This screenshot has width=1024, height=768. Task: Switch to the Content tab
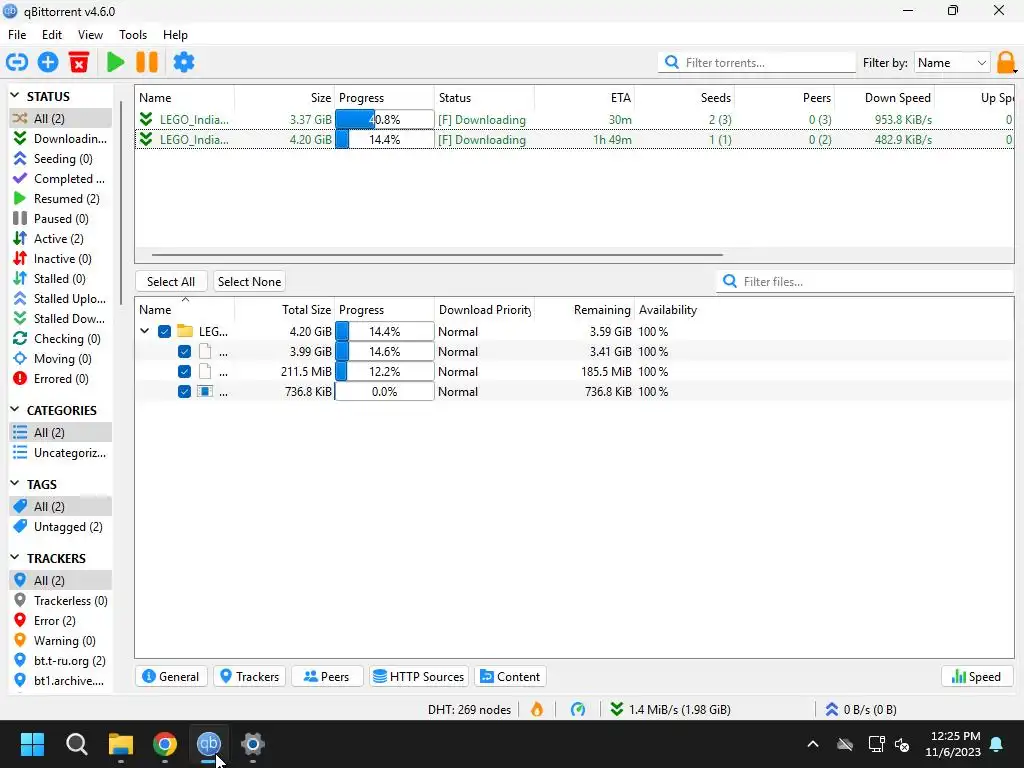[x=511, y=677]
